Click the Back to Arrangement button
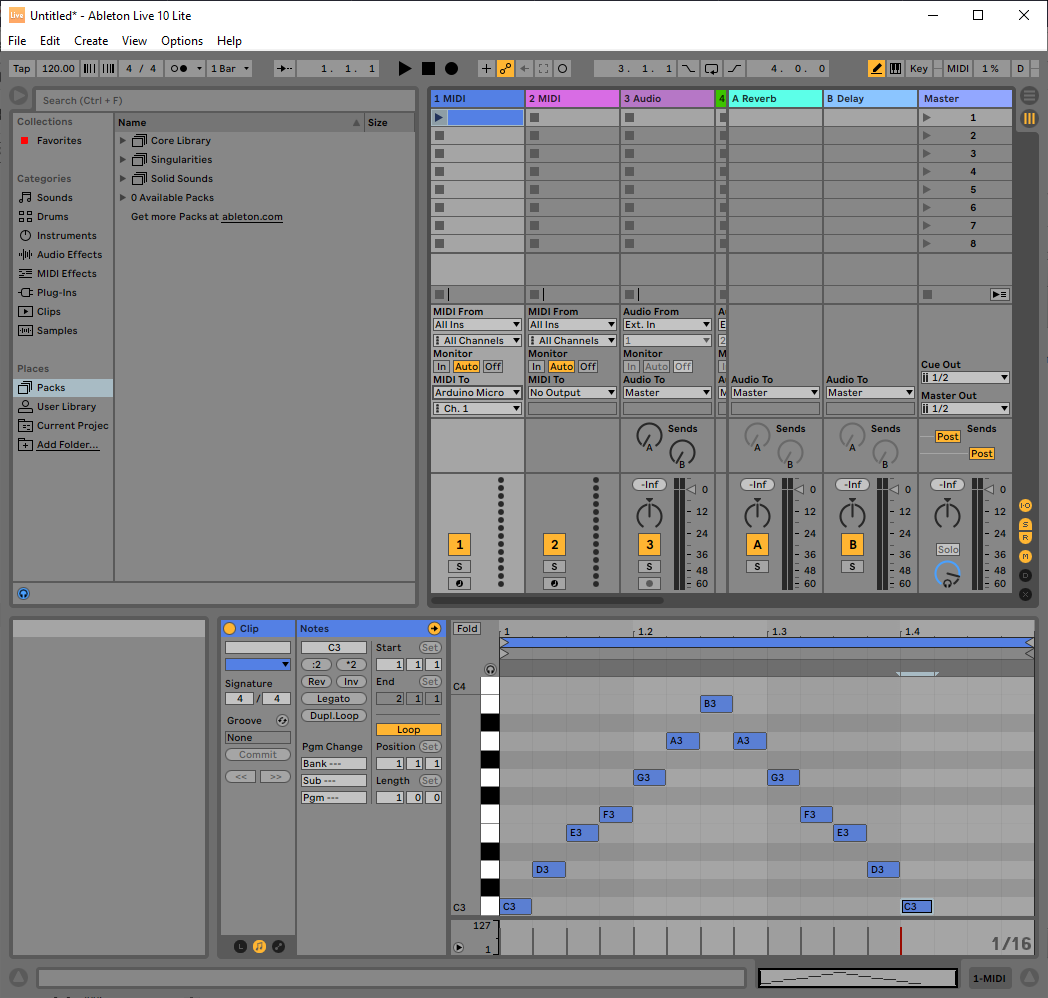 click(999, 294)
